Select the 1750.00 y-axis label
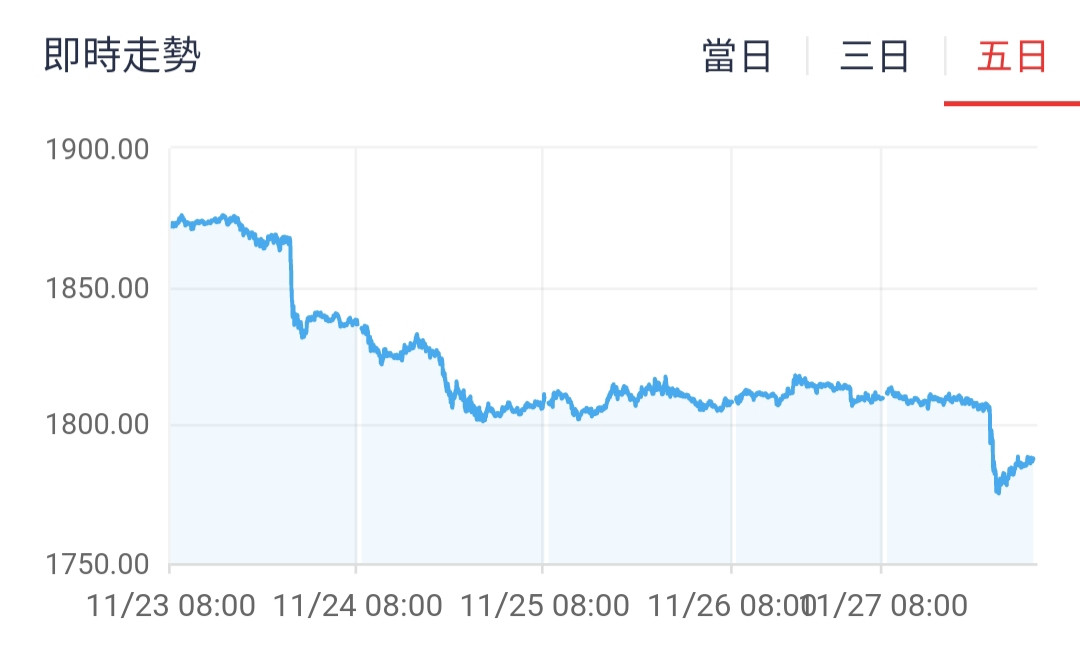The image size is (1080, 671). [98, 565]
